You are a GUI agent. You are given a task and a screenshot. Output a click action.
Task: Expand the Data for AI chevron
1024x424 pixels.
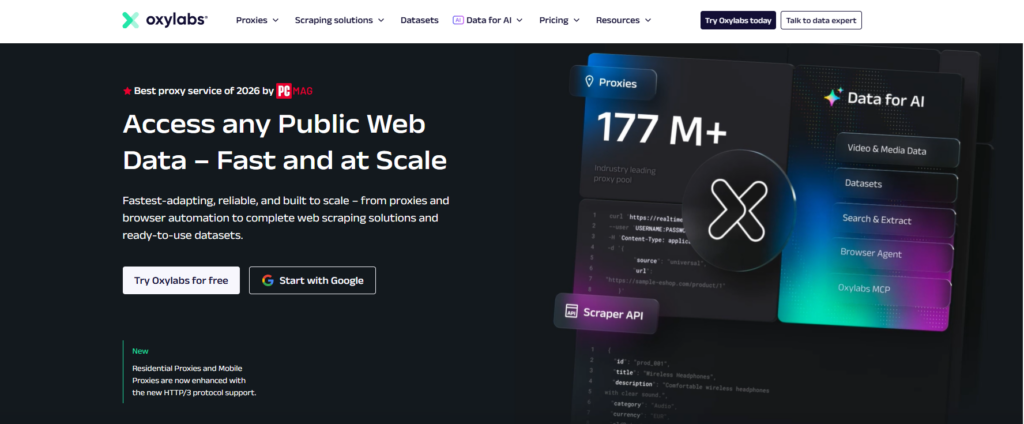(x=519, y=20)
